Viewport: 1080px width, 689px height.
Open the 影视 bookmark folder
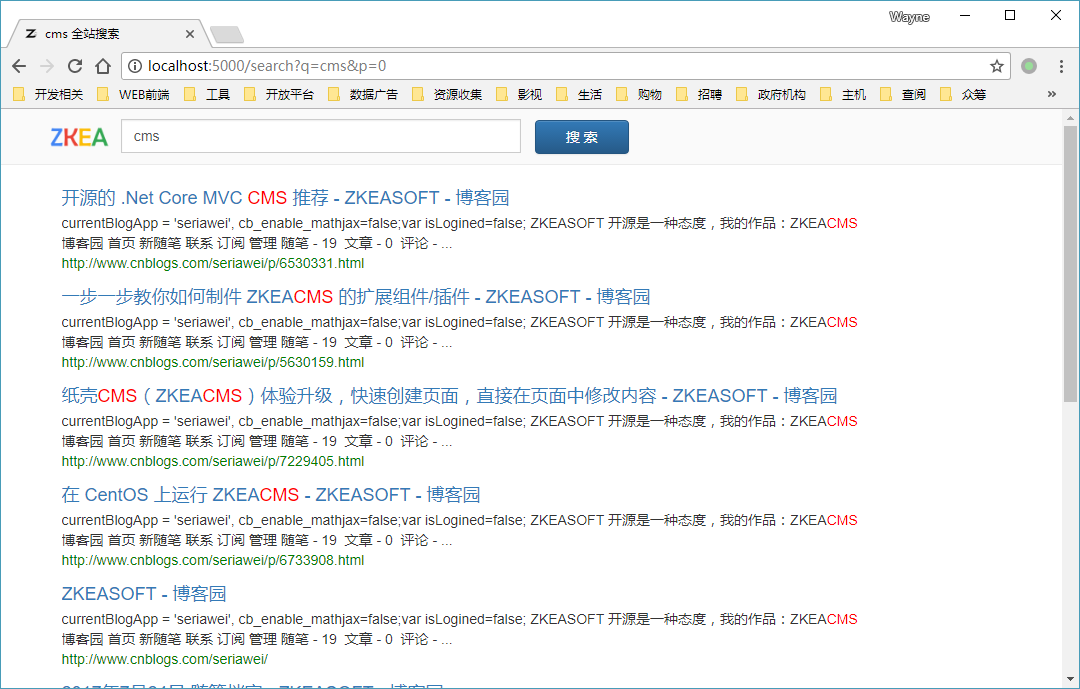519,94
